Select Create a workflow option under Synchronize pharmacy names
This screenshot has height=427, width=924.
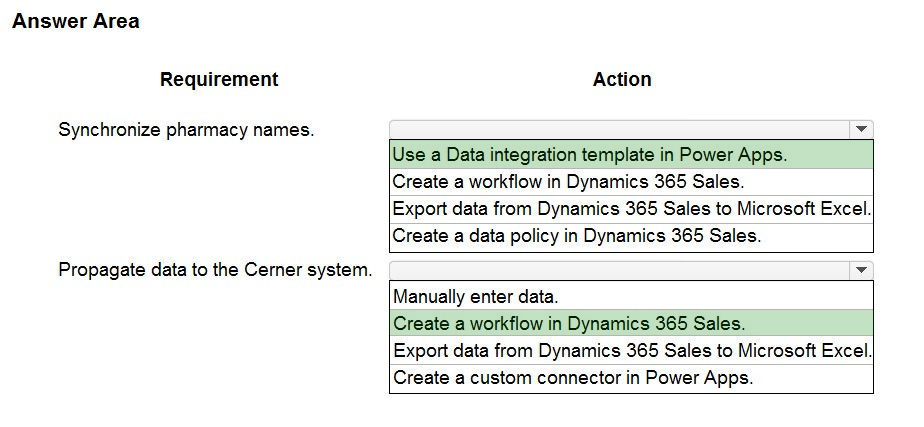point(631,182)
